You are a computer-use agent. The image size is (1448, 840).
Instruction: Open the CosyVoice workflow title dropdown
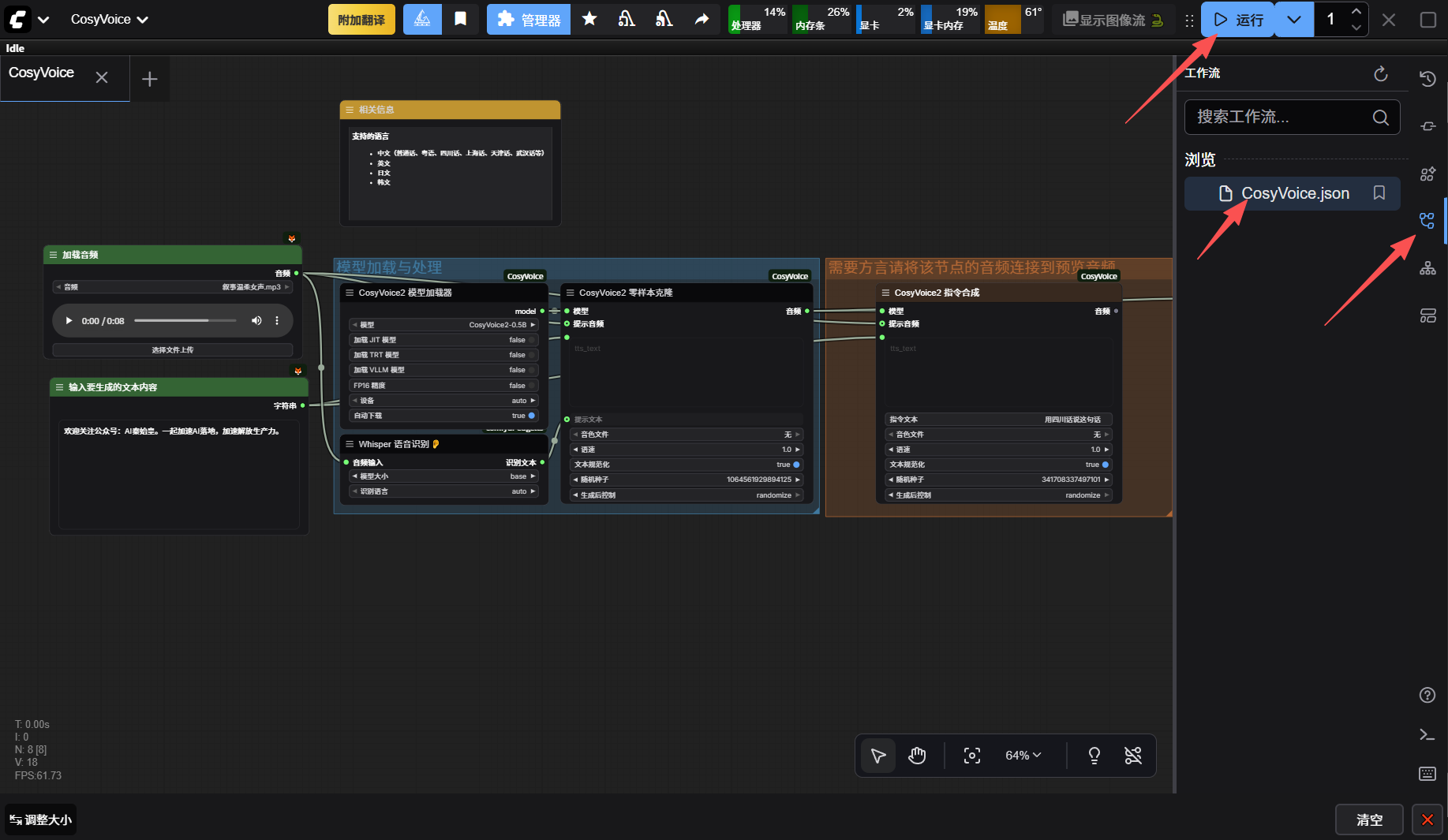coord(109,20)
